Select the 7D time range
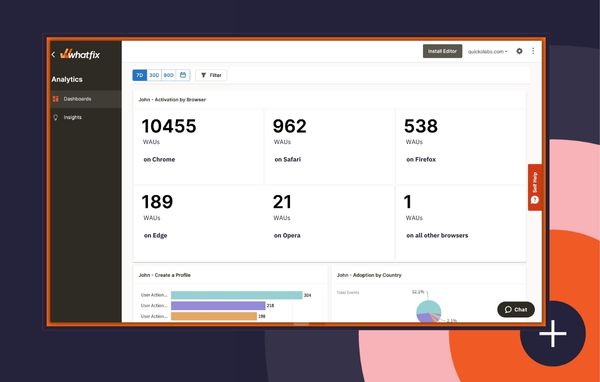Image resolution: width=600 pixels, height=382 pixels. pyautogui.click(x=140, y=75)
